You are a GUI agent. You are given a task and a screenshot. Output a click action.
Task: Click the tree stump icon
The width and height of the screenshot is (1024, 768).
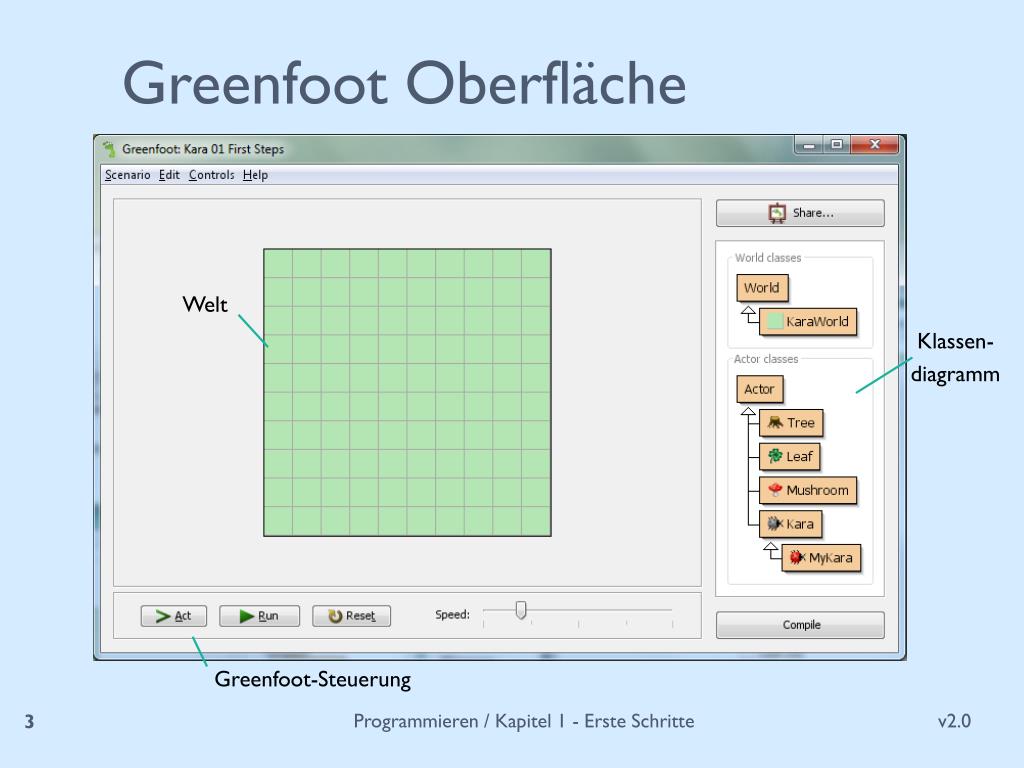pos(775,423)
